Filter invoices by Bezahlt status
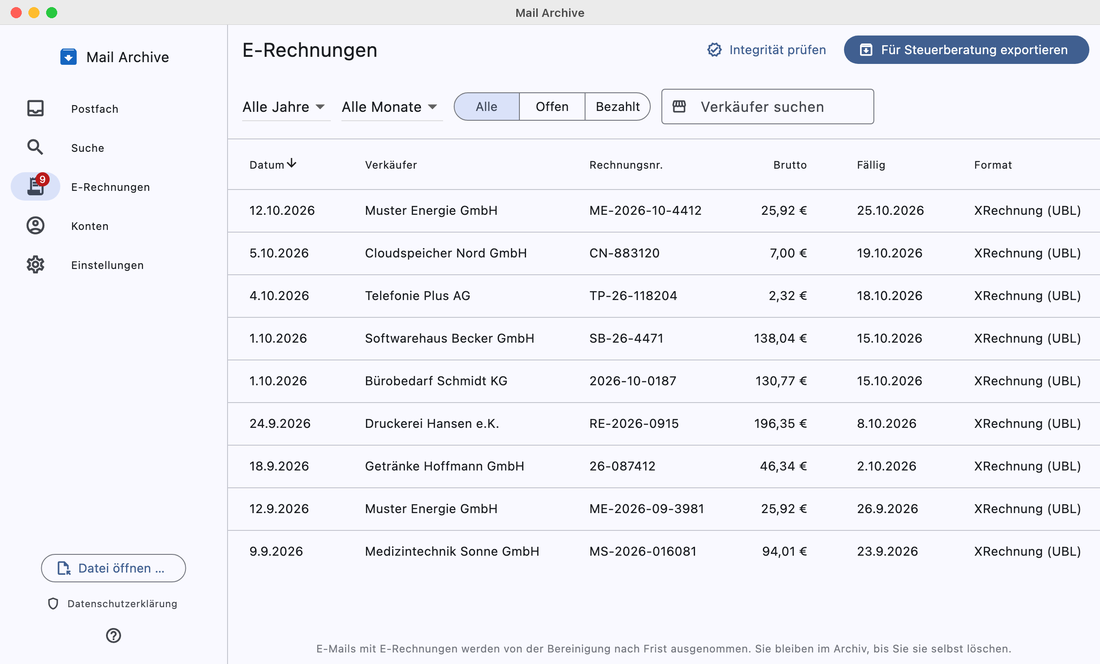 (617, 107)
